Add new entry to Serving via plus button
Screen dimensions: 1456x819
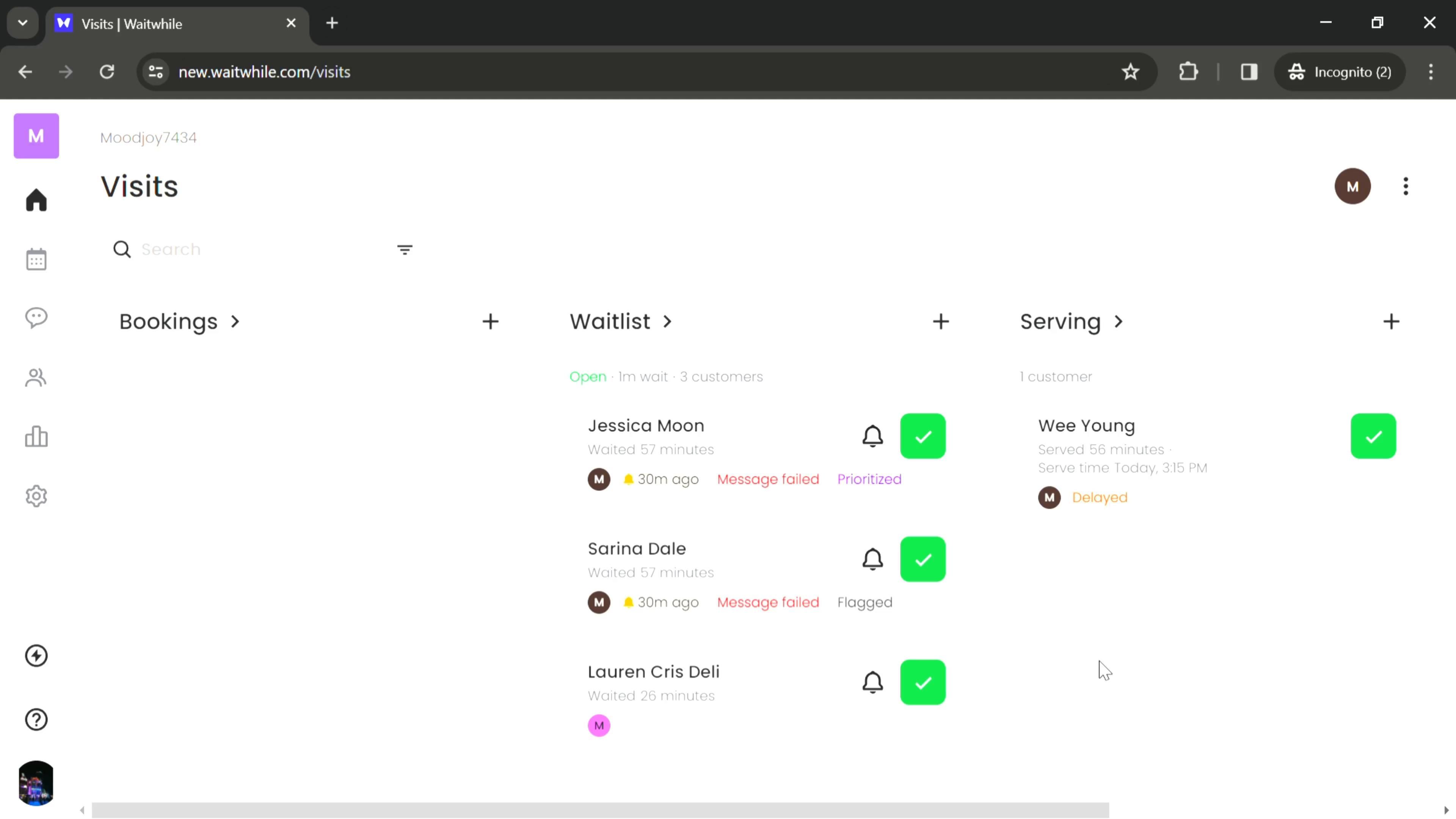point(1391,322)
